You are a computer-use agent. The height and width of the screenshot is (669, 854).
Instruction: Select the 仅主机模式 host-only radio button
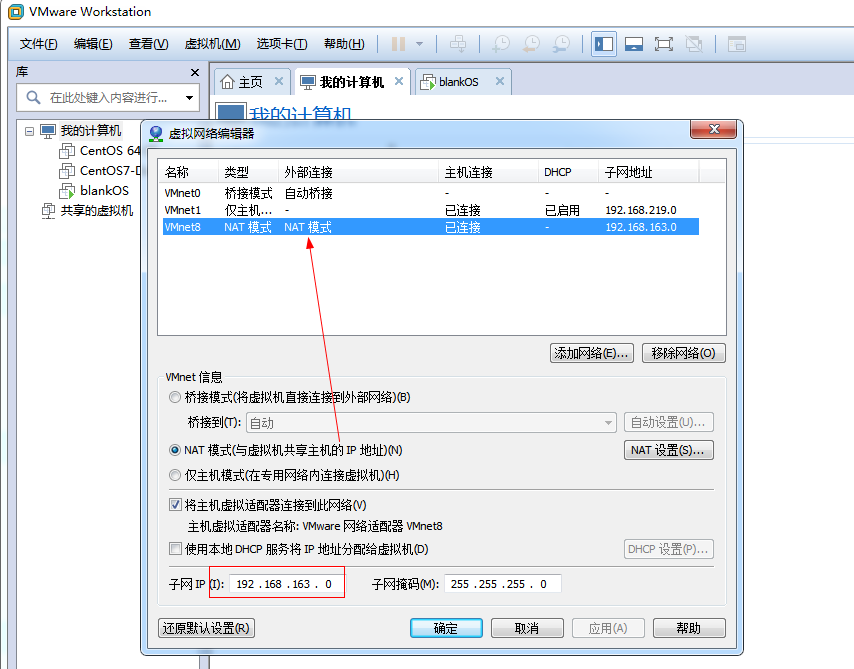[x=175, y=475]
